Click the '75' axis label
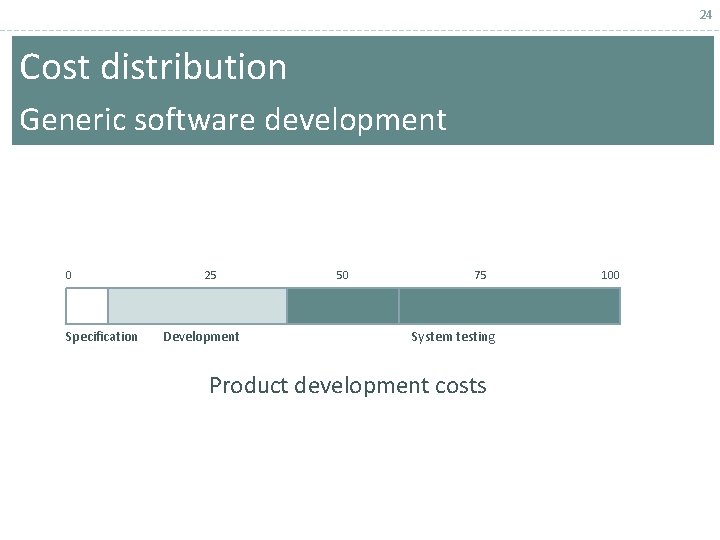 pos(480,275)
